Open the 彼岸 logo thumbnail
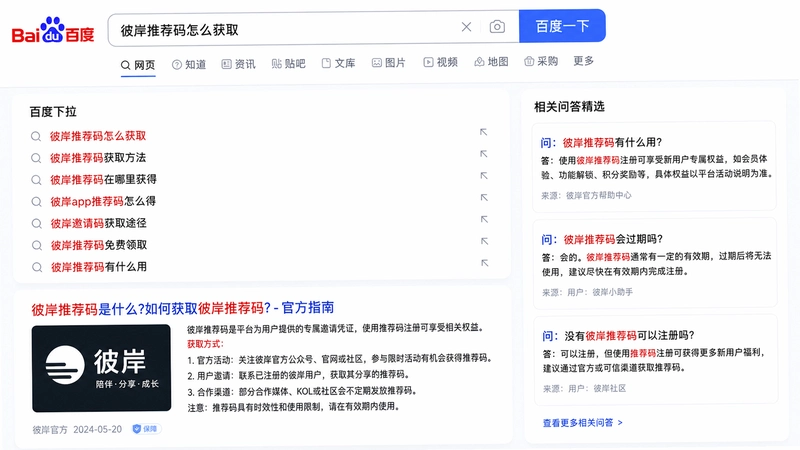Screen dimensions: 800x450 tap(101, 368)
